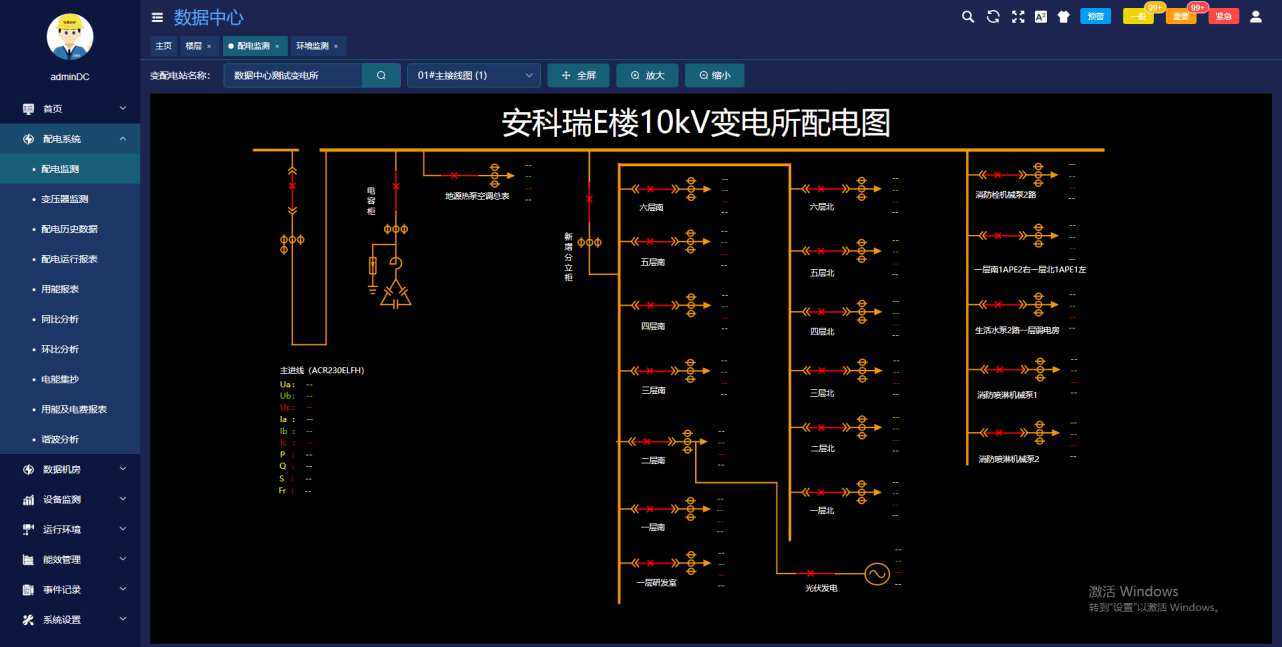Click the refresh icon in the top toolbar
Screen dimensions: 1282x647
[x=991, y=16]
